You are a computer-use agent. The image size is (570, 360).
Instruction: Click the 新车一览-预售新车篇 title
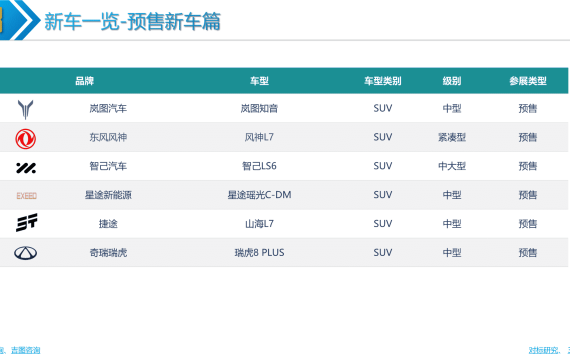132,21
